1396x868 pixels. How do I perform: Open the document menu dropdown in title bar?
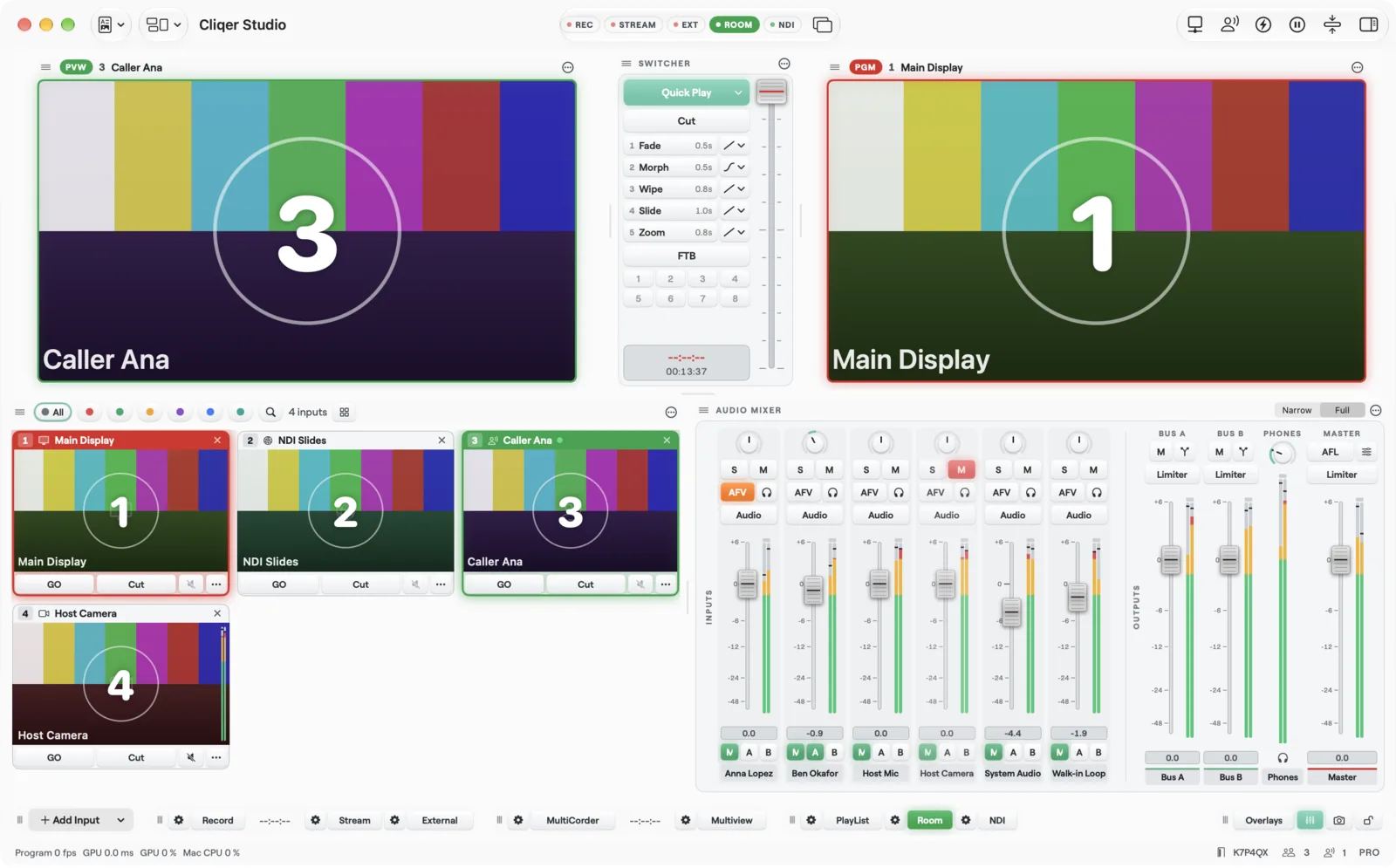(111, 24)
